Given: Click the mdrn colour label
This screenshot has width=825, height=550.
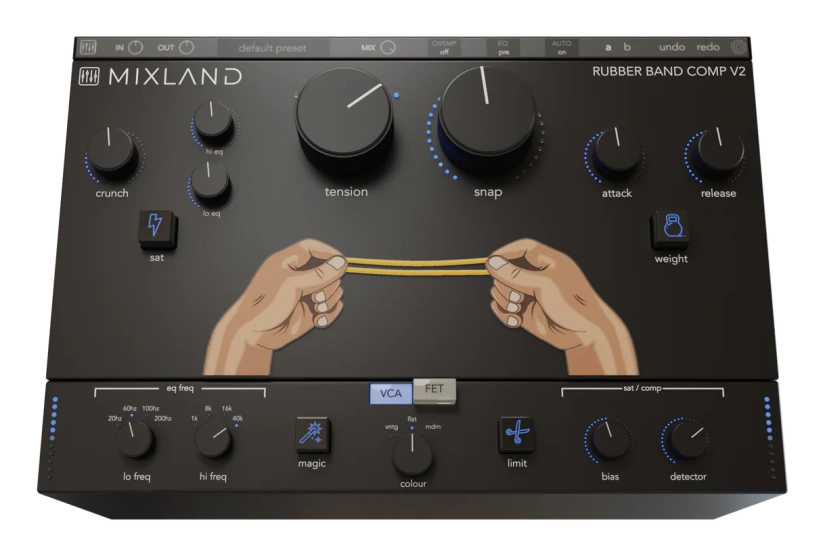Looking at the screenshot, I should pyautogui.click(x=433, y=427).
